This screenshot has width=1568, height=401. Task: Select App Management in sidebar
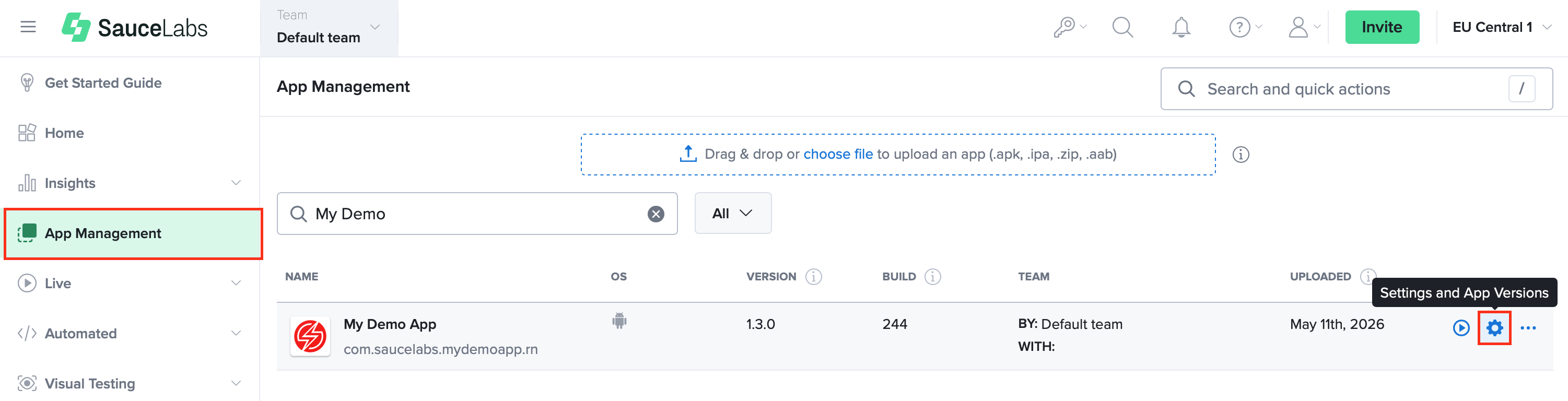point(133,234)
